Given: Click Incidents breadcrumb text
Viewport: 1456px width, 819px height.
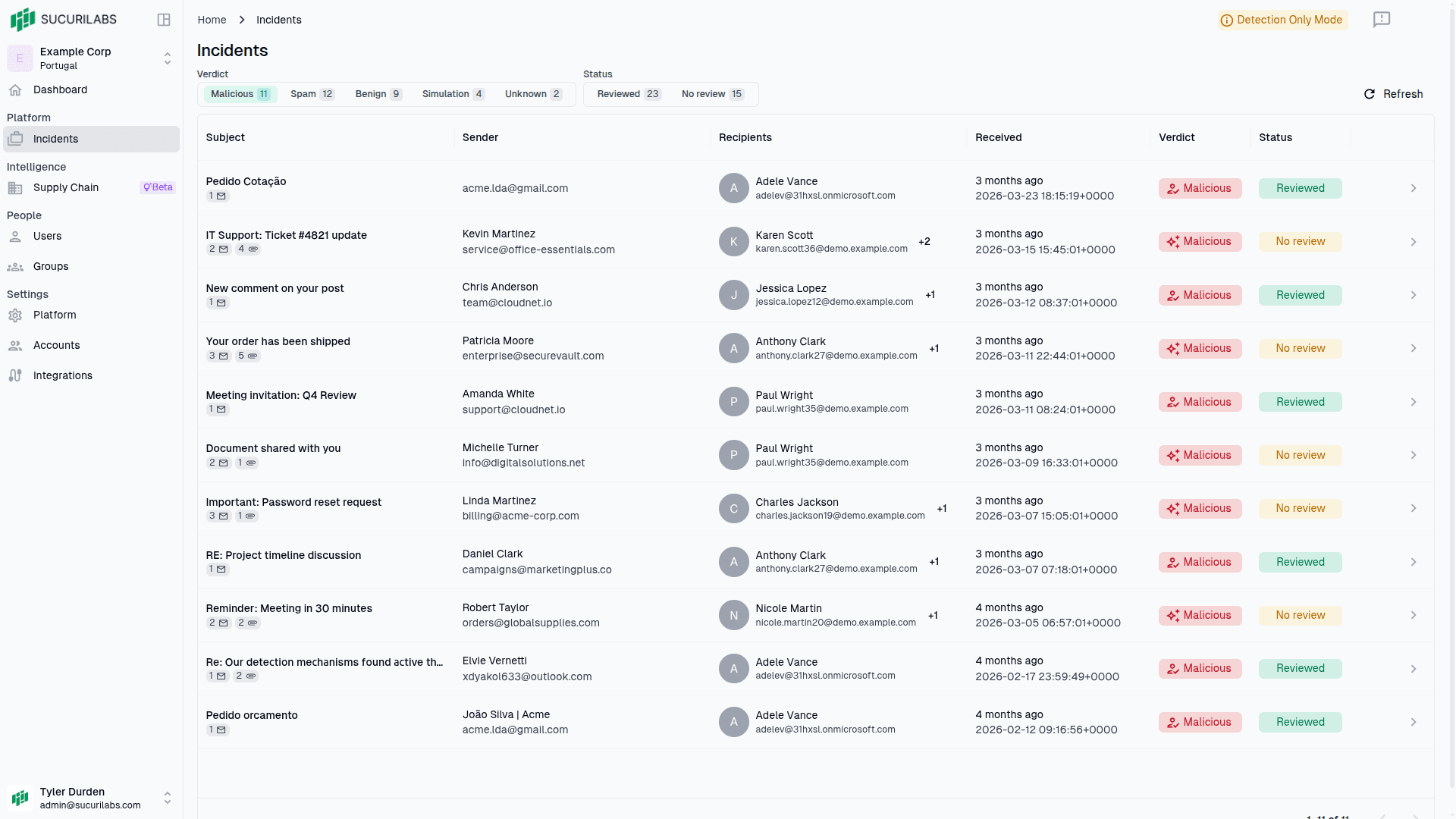Looking at the screenshot, I should (278, 20).
